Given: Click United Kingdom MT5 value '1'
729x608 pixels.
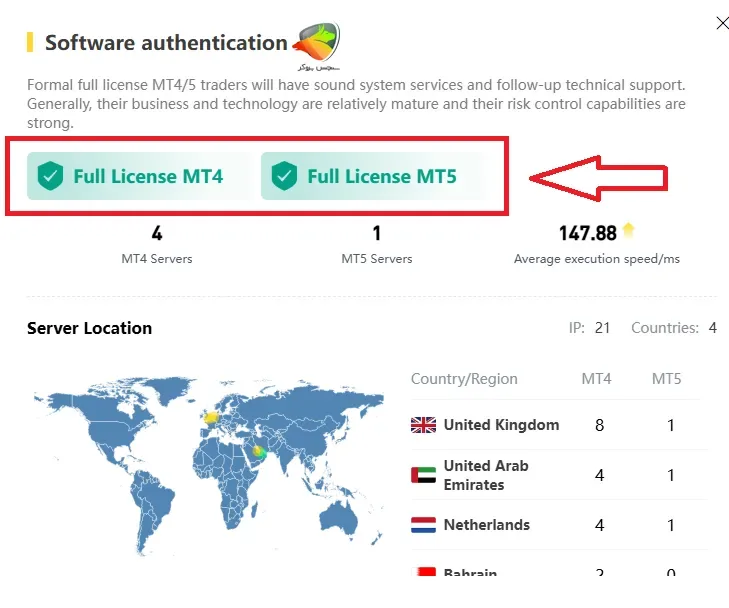Looking at the screenshot, I should click(671, 425).
